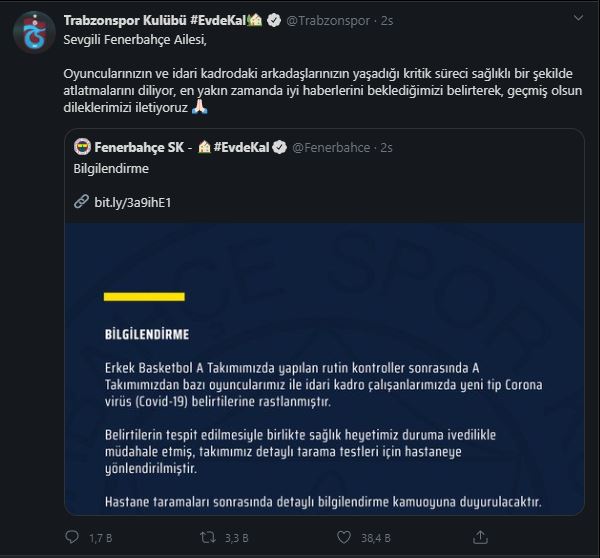The image size is (600, 558).
Task: Open the Trabzonspor profile avatar
Action: (x=34, y=33)
